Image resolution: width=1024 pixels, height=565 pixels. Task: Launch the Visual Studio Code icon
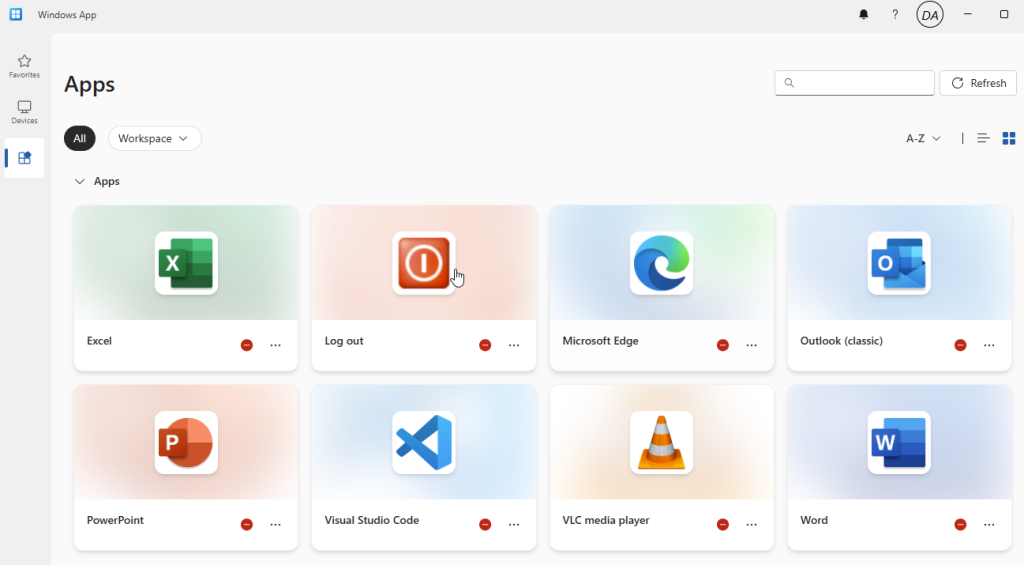tap(423, 442)
